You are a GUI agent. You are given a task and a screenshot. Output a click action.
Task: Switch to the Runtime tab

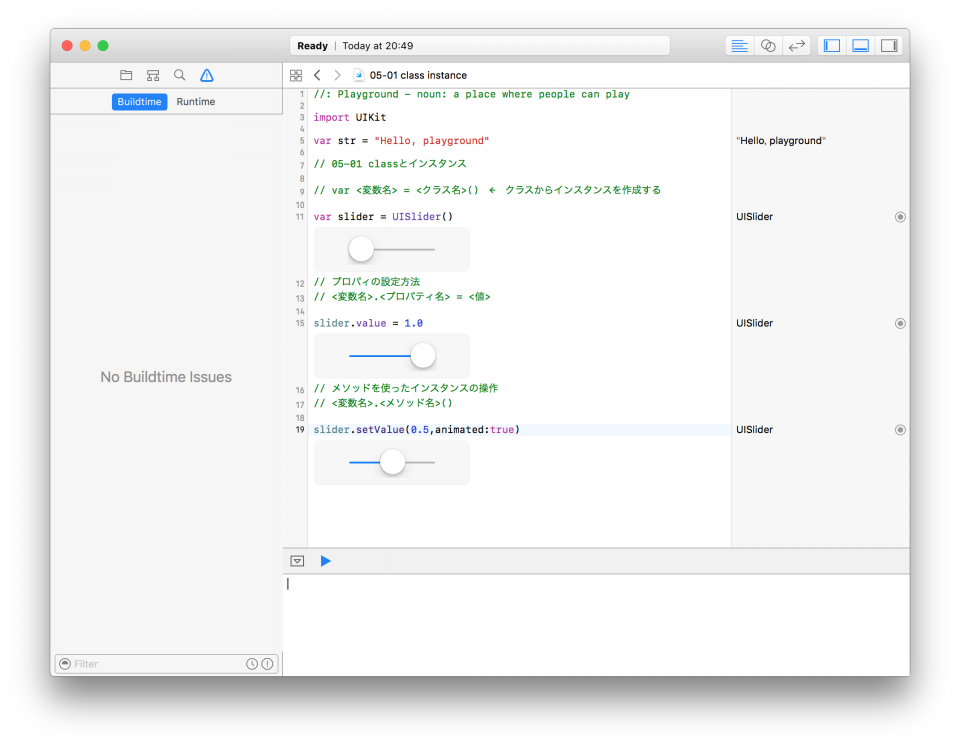(x=196, y=102)
